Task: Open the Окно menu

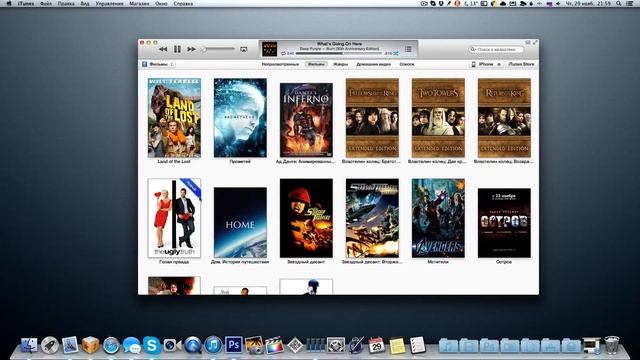Action: point(161,3)
